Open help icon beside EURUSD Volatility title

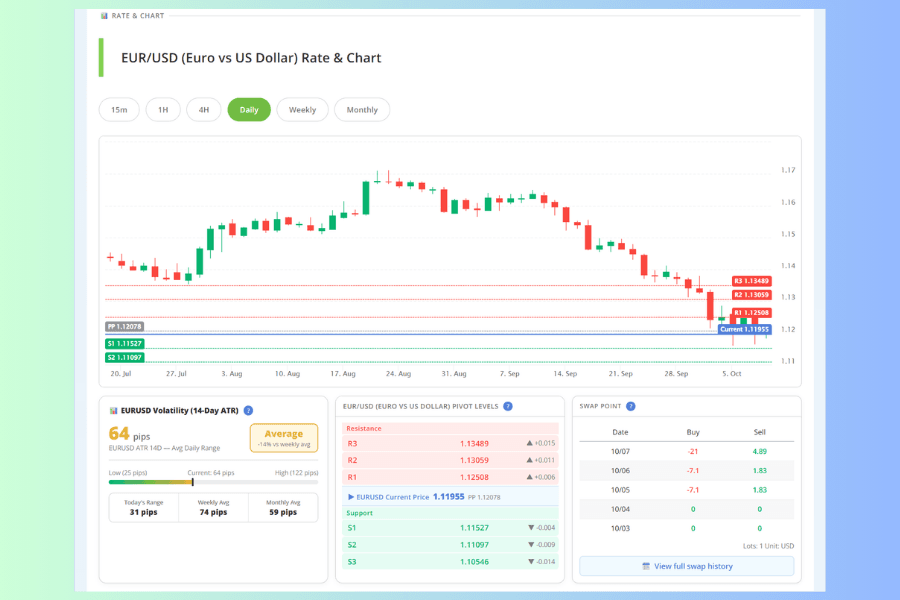click(249, 411)
